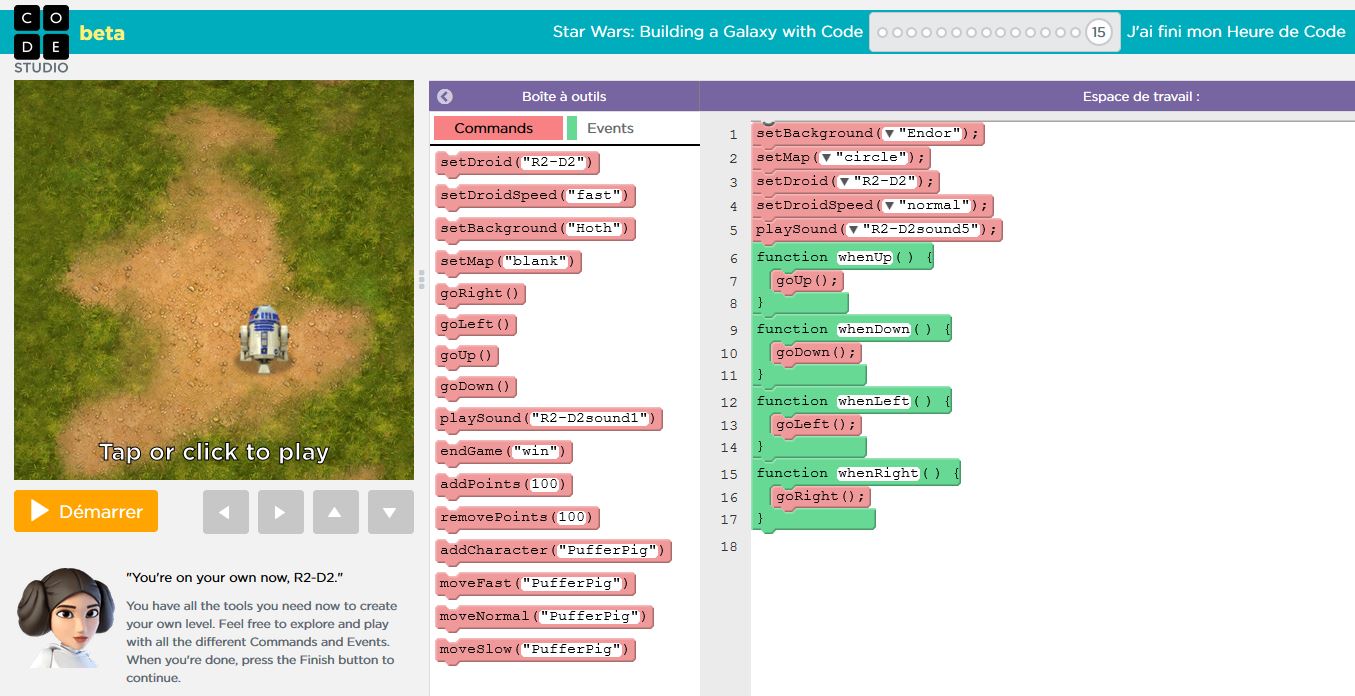Select the goLeft(); block on line 13
Viewport: 1355px width, 696px height.
coord(817,425)
